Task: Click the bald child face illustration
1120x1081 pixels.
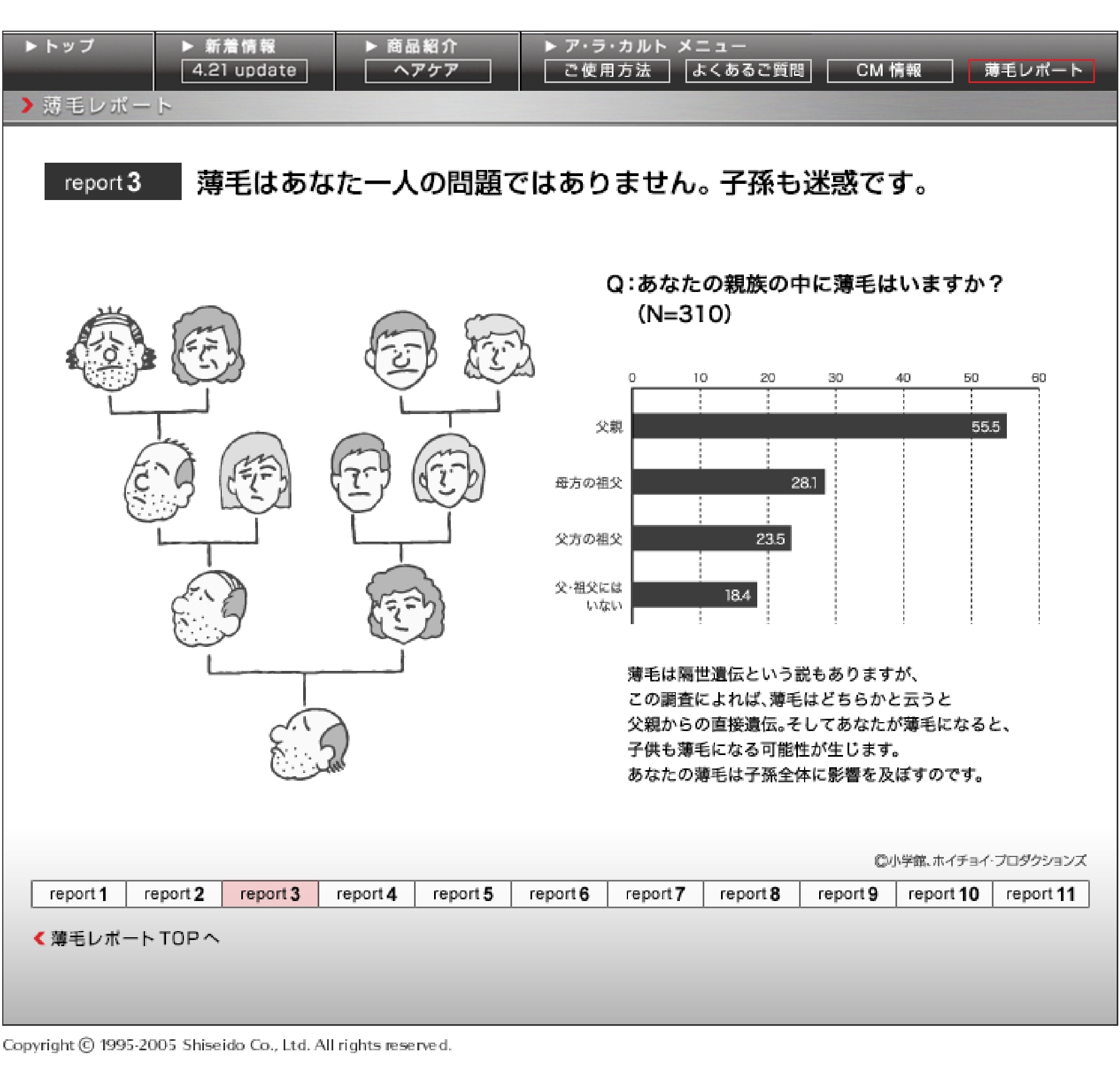Action: pyautogui.click(x=309, y=744)
